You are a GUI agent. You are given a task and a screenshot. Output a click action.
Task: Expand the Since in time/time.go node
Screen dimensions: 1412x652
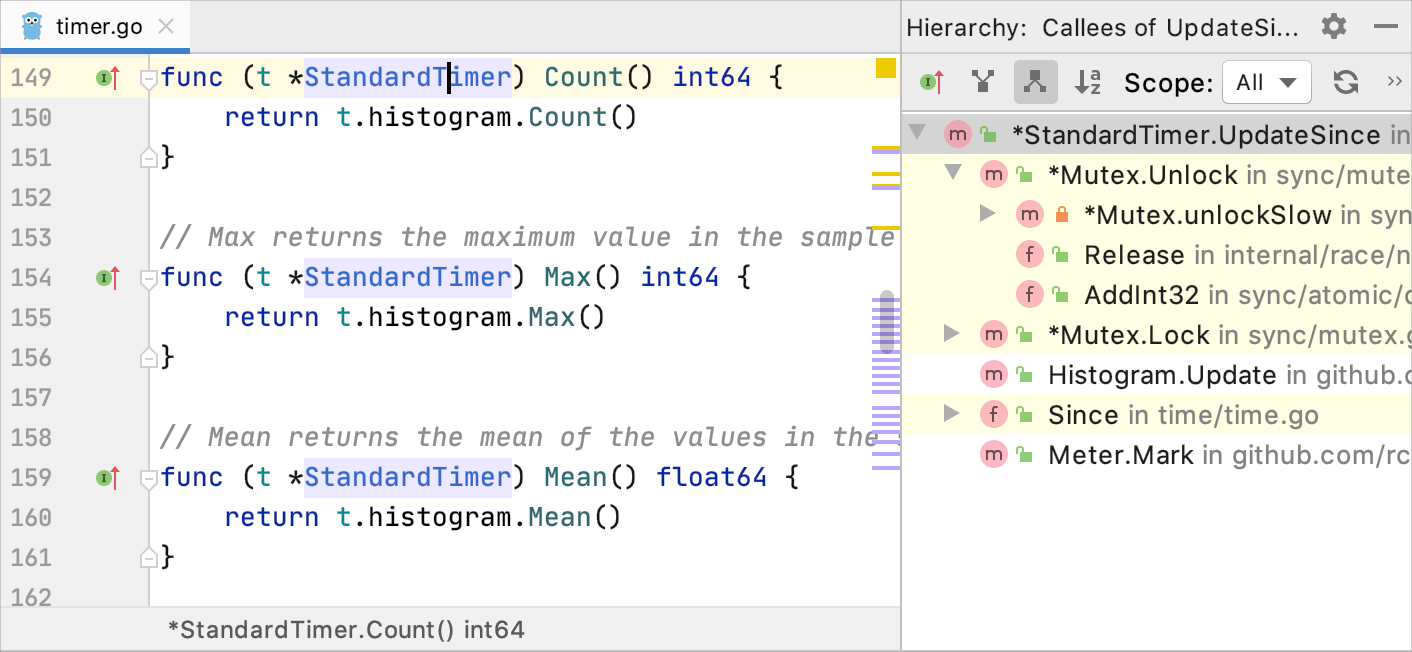coord(951,414)
